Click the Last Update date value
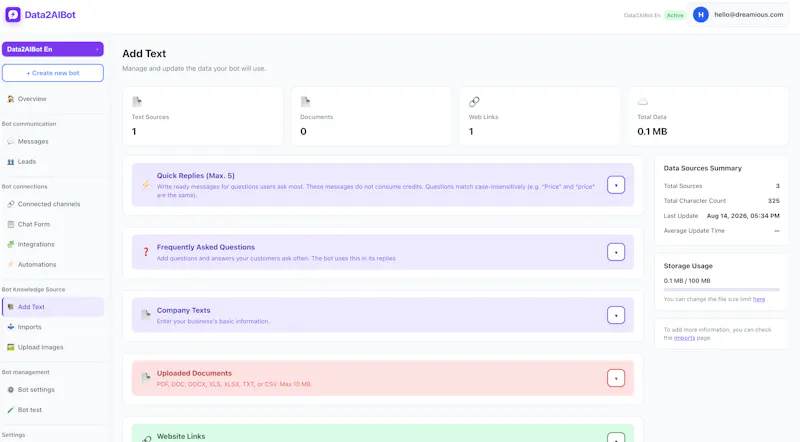Image resolution: width=800 pixels, height=442 pixels. pos(743,216)
